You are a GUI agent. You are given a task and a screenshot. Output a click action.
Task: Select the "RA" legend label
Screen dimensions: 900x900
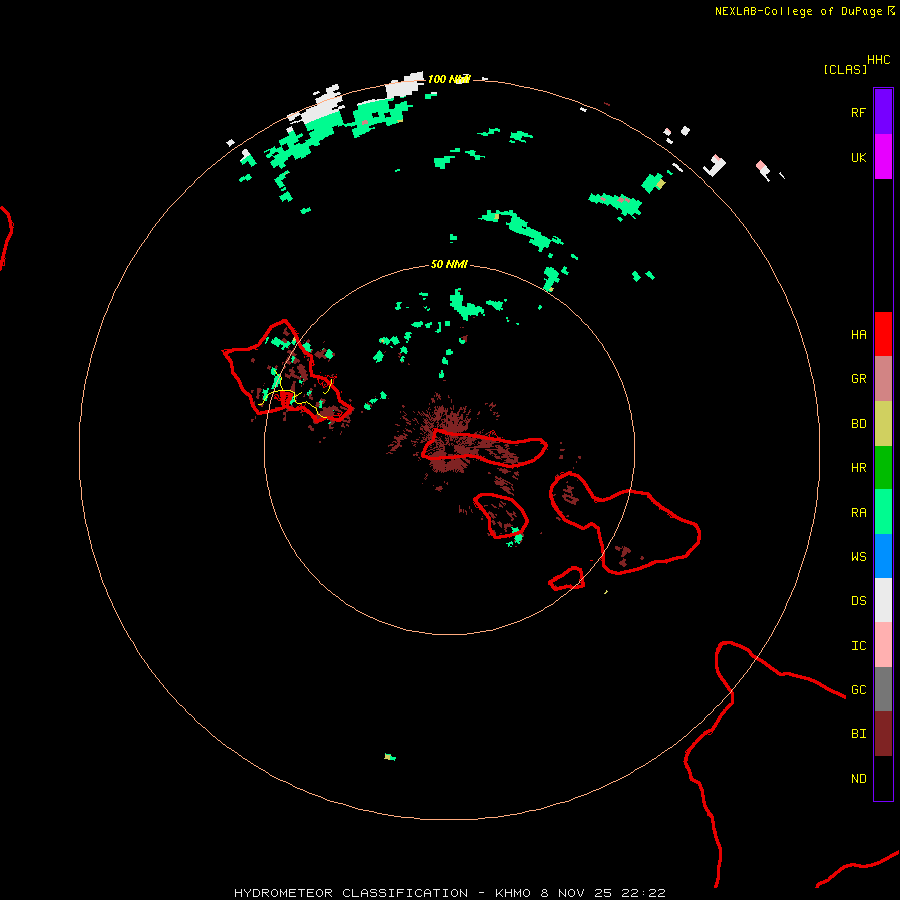tap(858, 513)
